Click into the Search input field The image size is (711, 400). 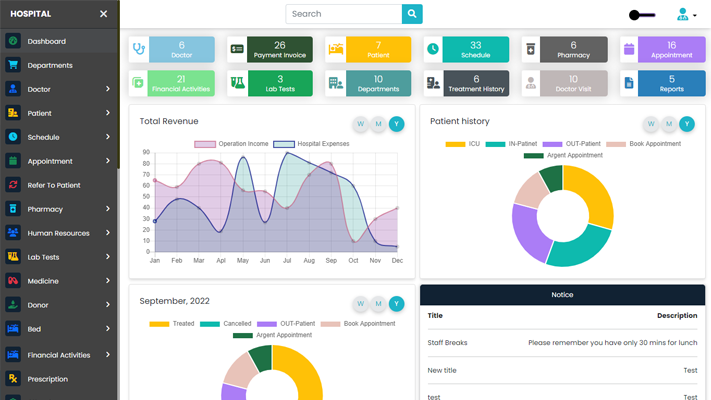point(344,14)
